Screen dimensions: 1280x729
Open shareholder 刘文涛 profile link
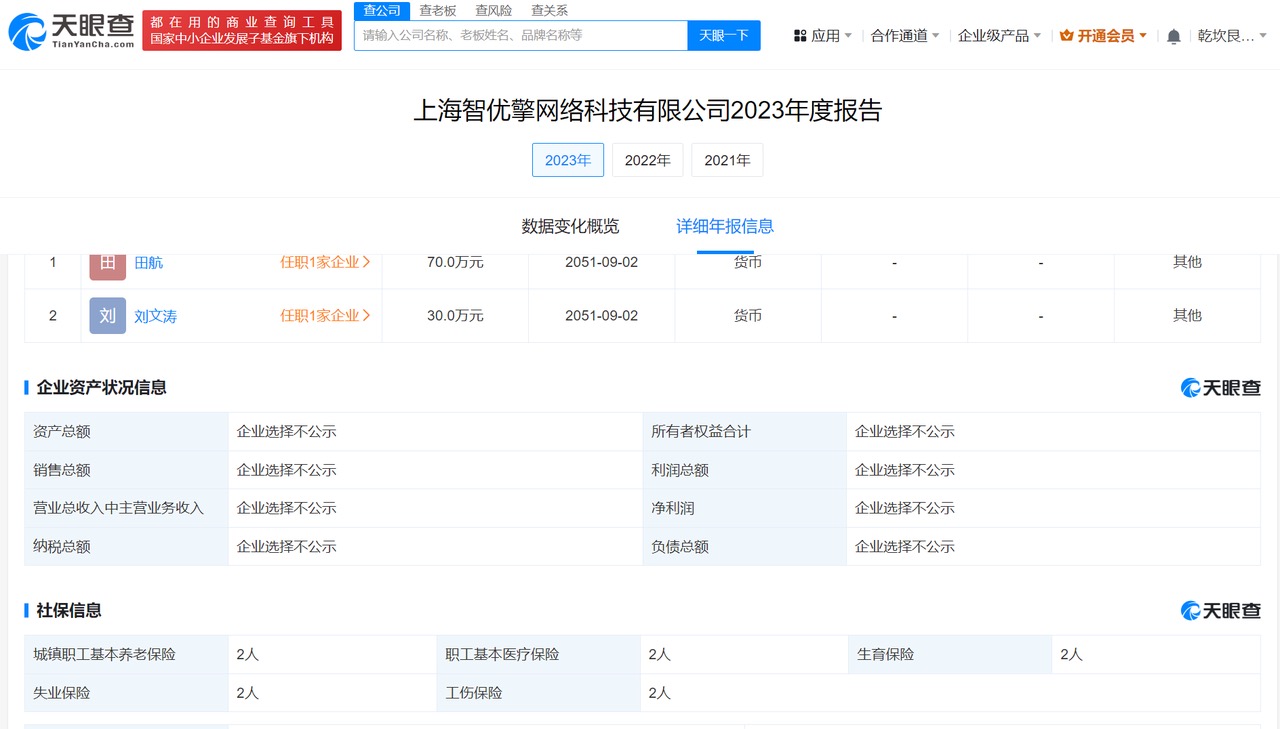point(155,316)
